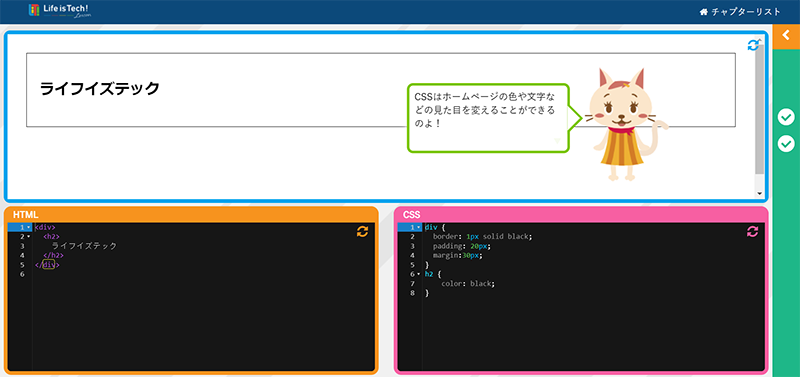Screen dimensions: 800x377
Task: Fold HTML line 1 div fold arrow
Action: pyautogui.click(x=28, y=228)
